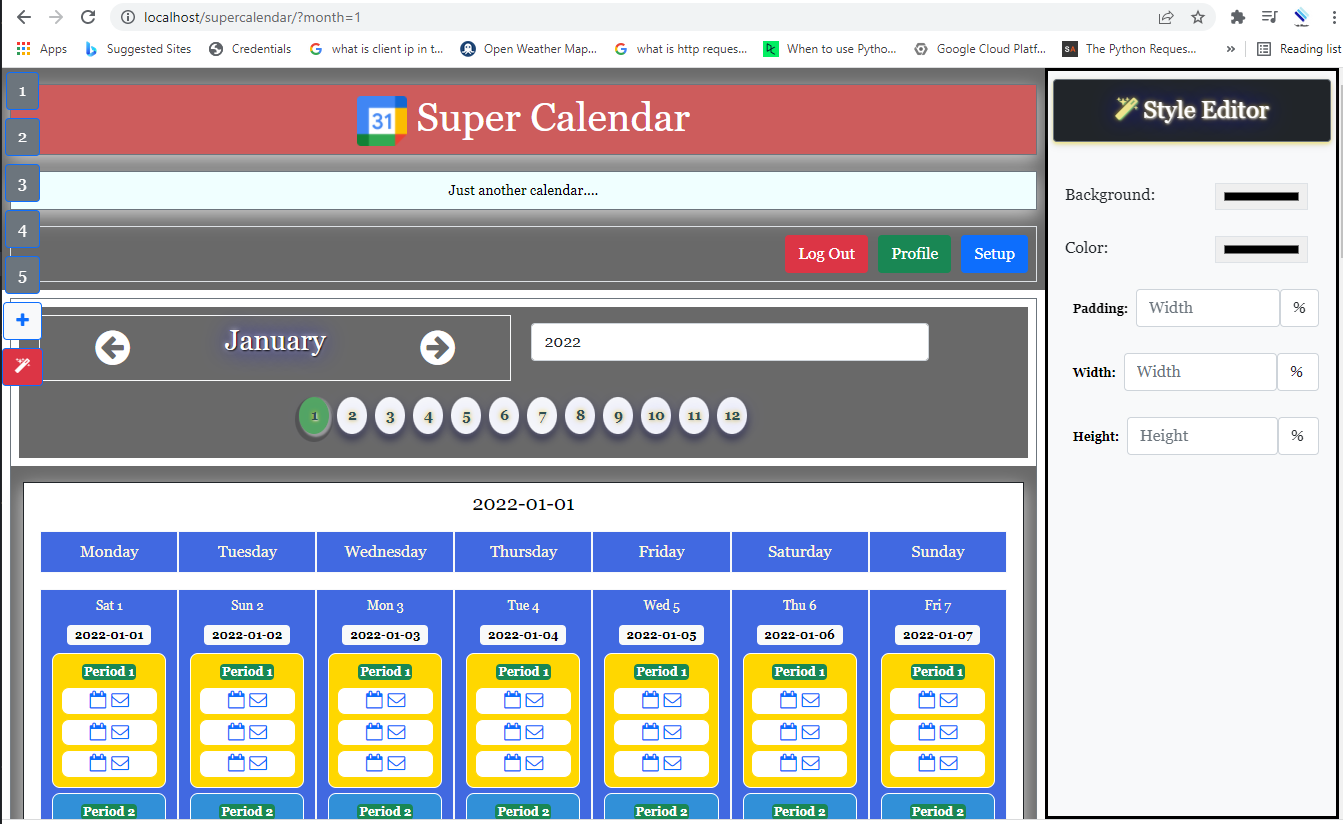Bookmark this page with star icon

[1197, 17]
